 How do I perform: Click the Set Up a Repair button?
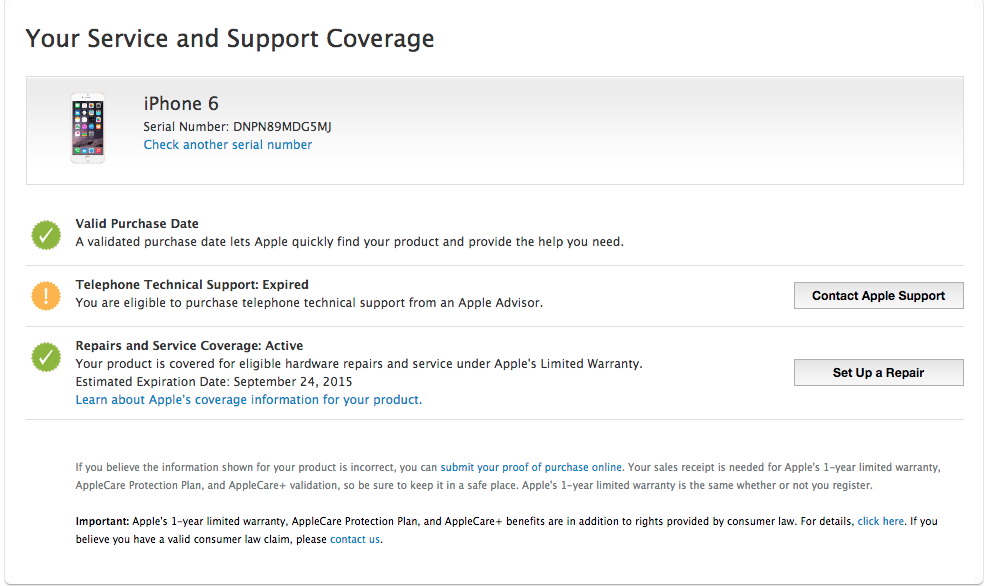point(878,373)
